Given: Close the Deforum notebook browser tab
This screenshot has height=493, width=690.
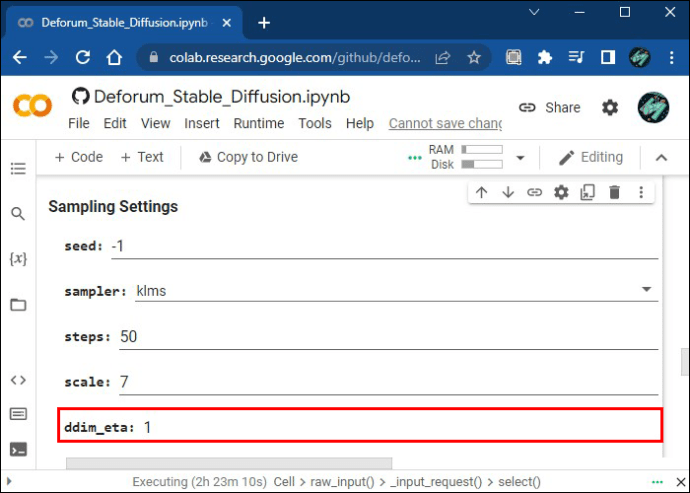Looking at the screenshot, I should (227, 23).
